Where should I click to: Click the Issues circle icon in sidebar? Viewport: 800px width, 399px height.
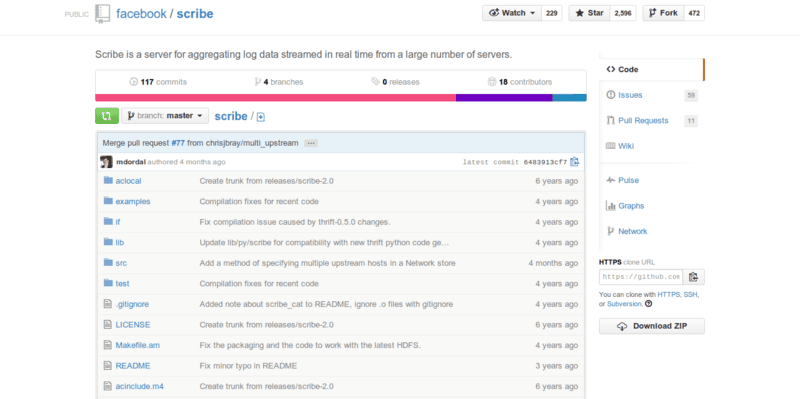610,95
